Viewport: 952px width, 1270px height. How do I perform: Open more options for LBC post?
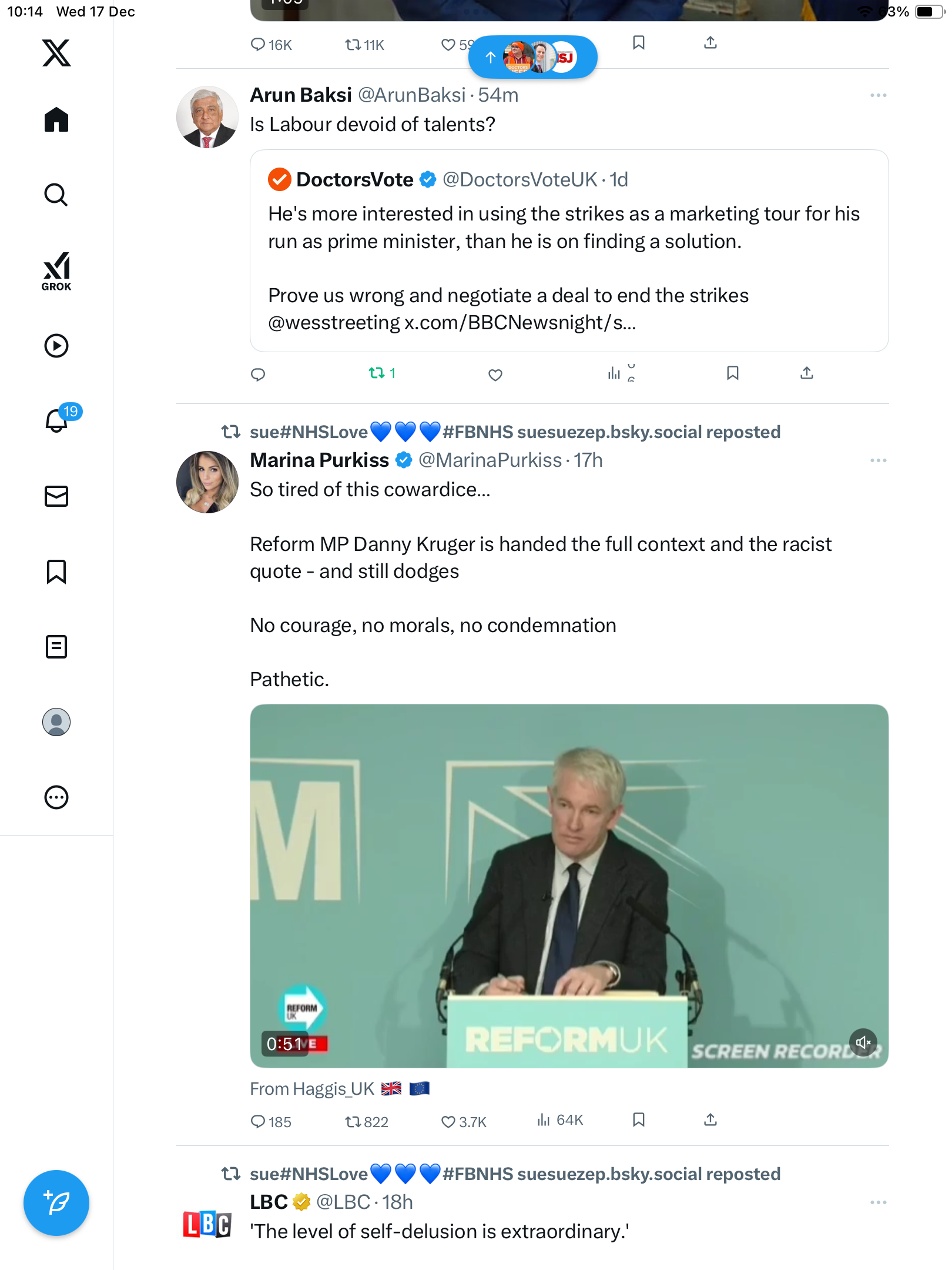[x=878, y=1202]
